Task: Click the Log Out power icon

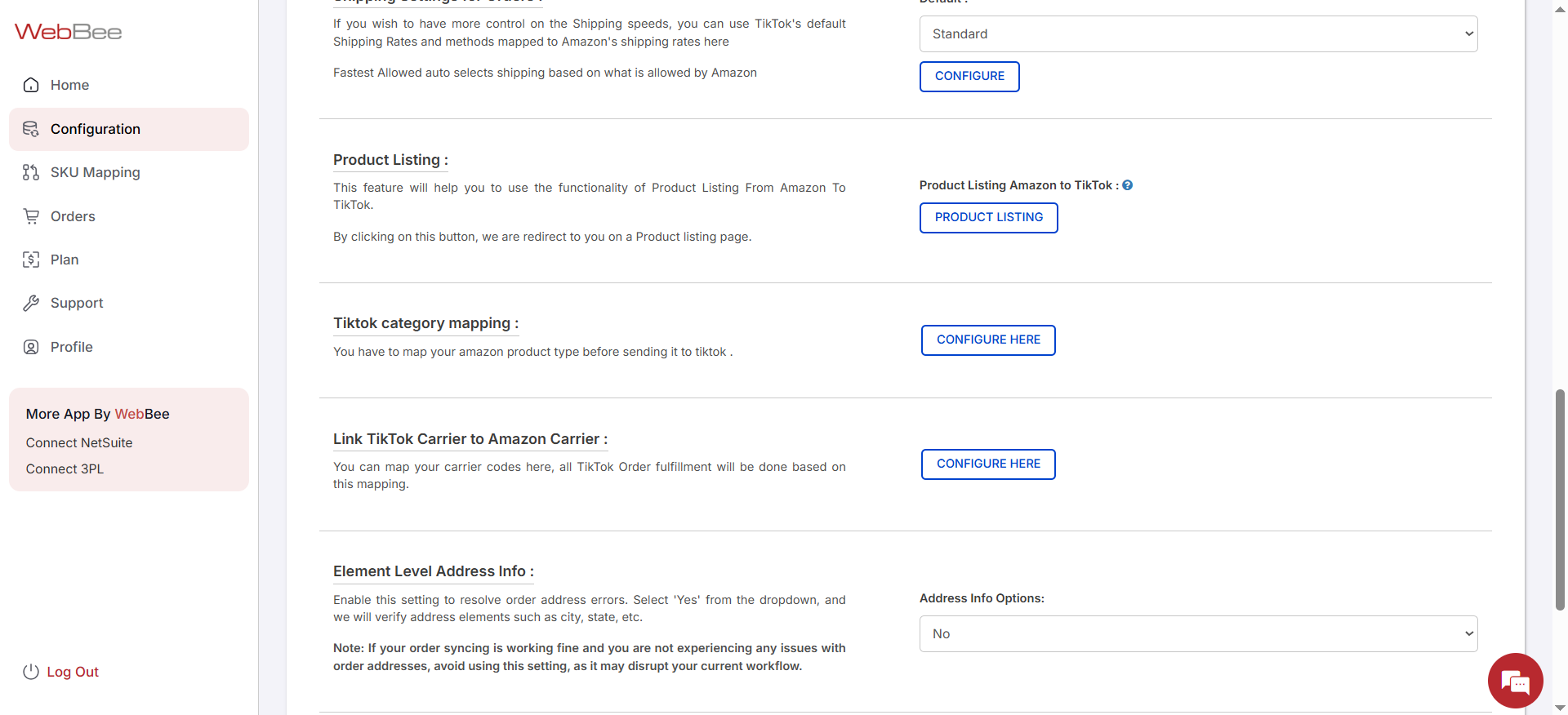Action: (31, 672)
